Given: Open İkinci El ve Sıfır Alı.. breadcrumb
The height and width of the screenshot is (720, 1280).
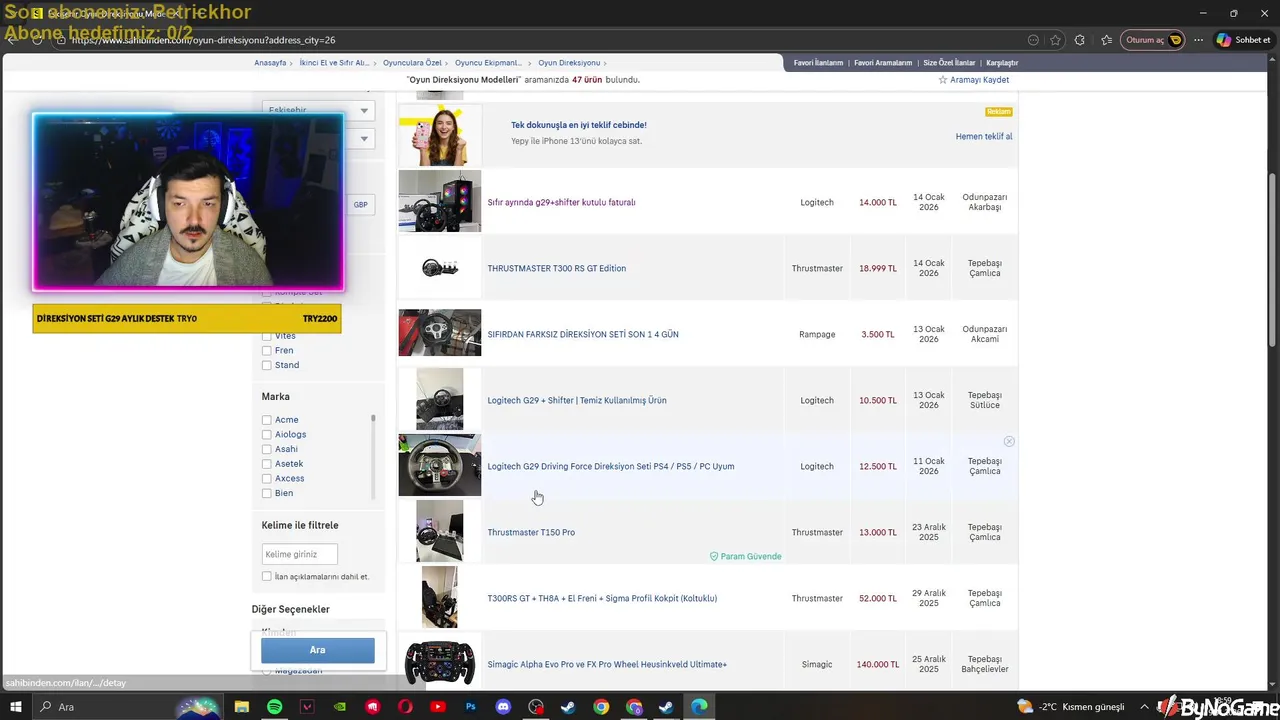Looking at the screenshot, I should (x=334, y=63).
